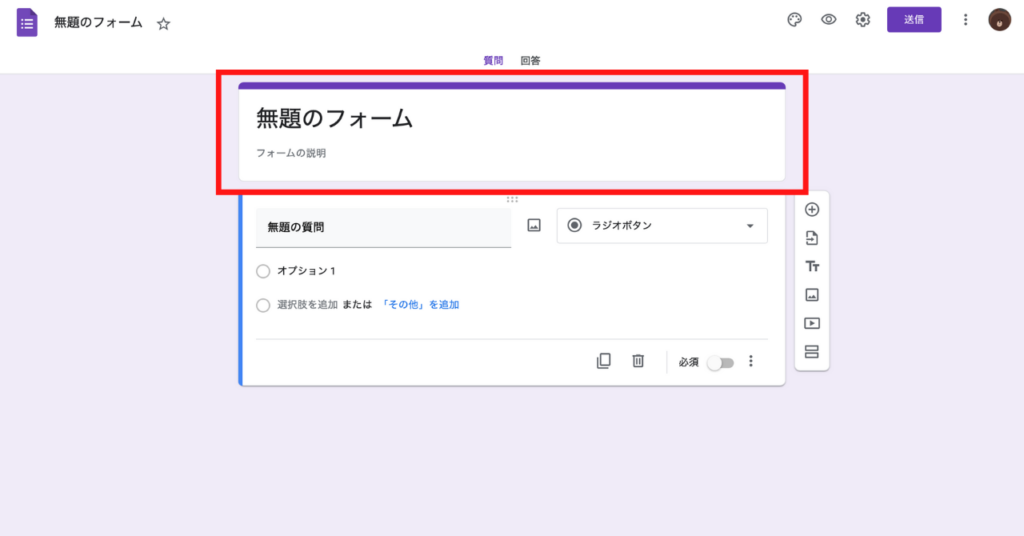
Task: Click the add question plus icon
Action: [812, 210]
